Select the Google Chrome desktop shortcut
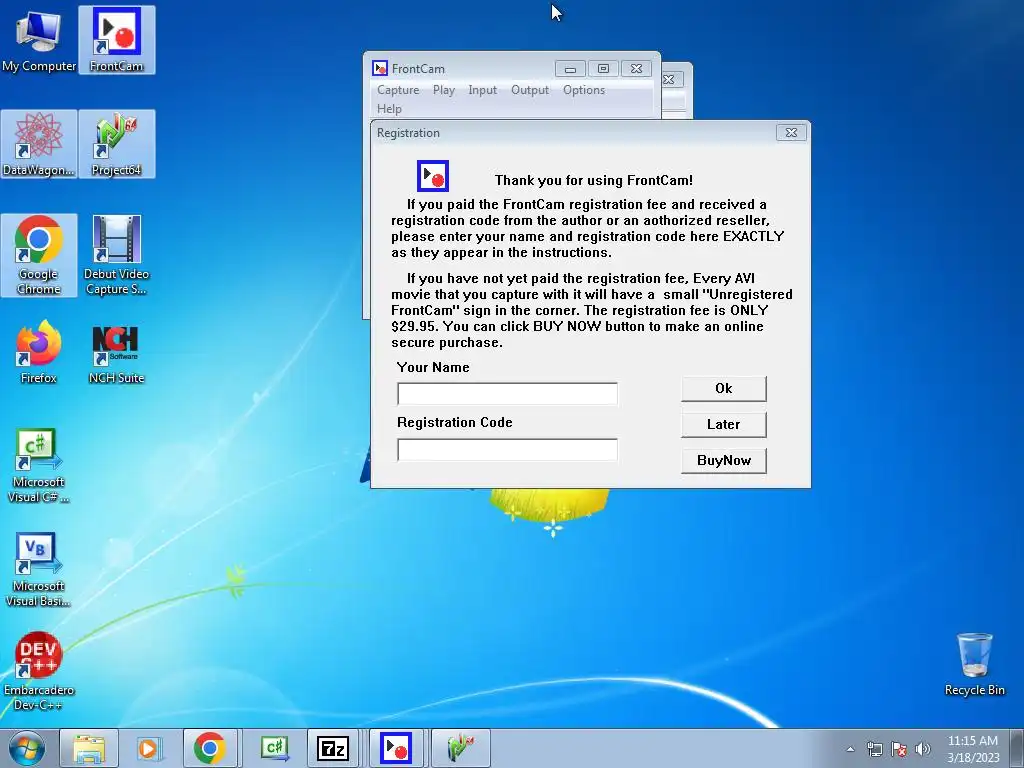This screenshot has width=1024, height=768. (39, 255)
